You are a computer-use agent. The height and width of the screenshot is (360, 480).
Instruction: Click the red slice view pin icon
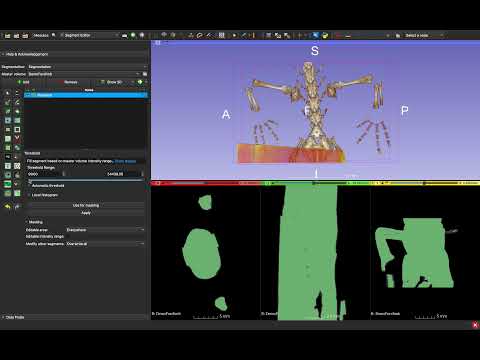158,183
